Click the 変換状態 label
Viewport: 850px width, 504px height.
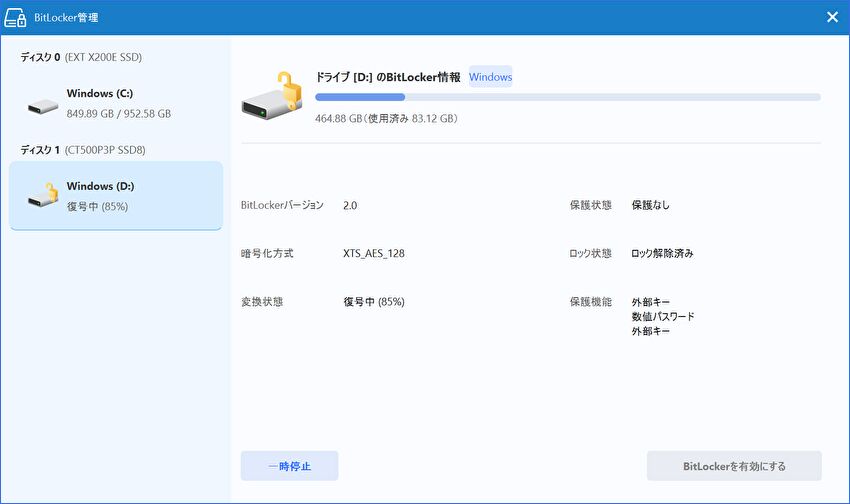262,302
